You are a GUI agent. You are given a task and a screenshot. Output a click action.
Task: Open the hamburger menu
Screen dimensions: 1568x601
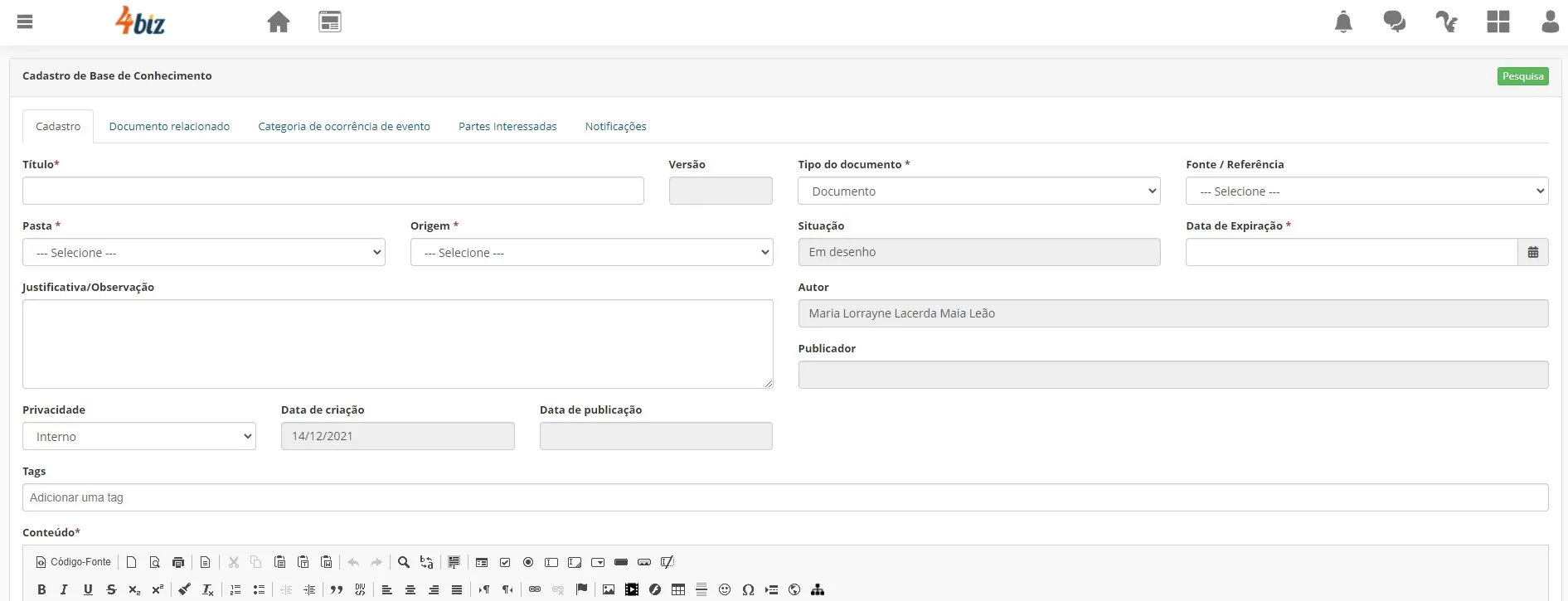click(25, 22)
